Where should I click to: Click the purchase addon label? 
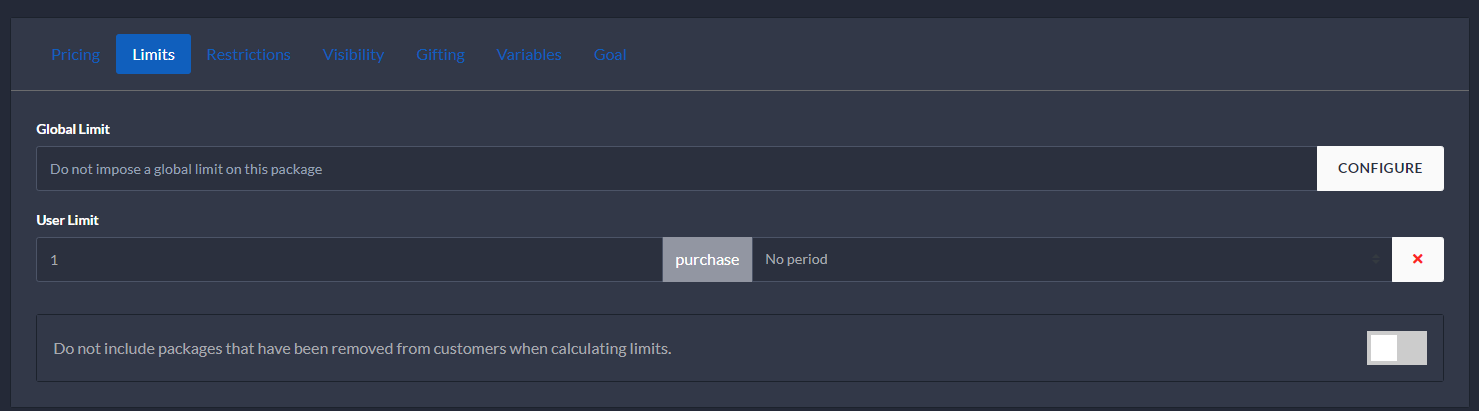[707, 259]
